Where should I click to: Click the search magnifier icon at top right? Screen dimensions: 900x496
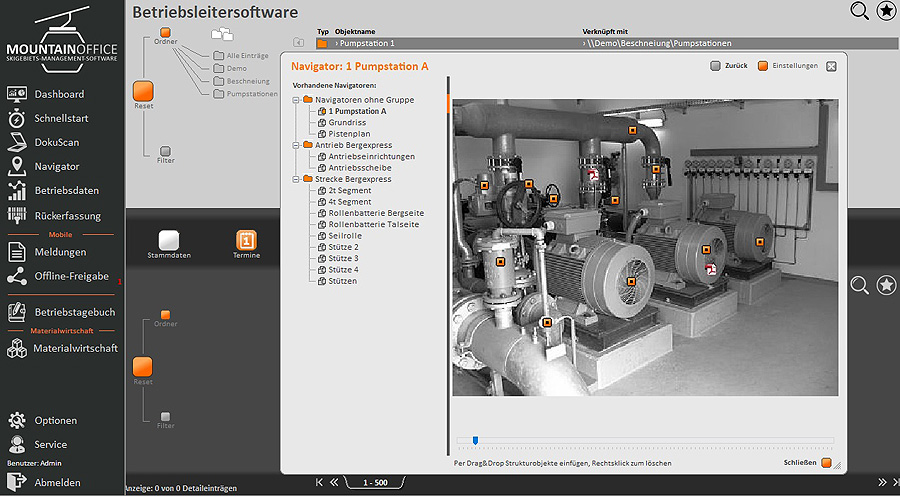[859, 11]
